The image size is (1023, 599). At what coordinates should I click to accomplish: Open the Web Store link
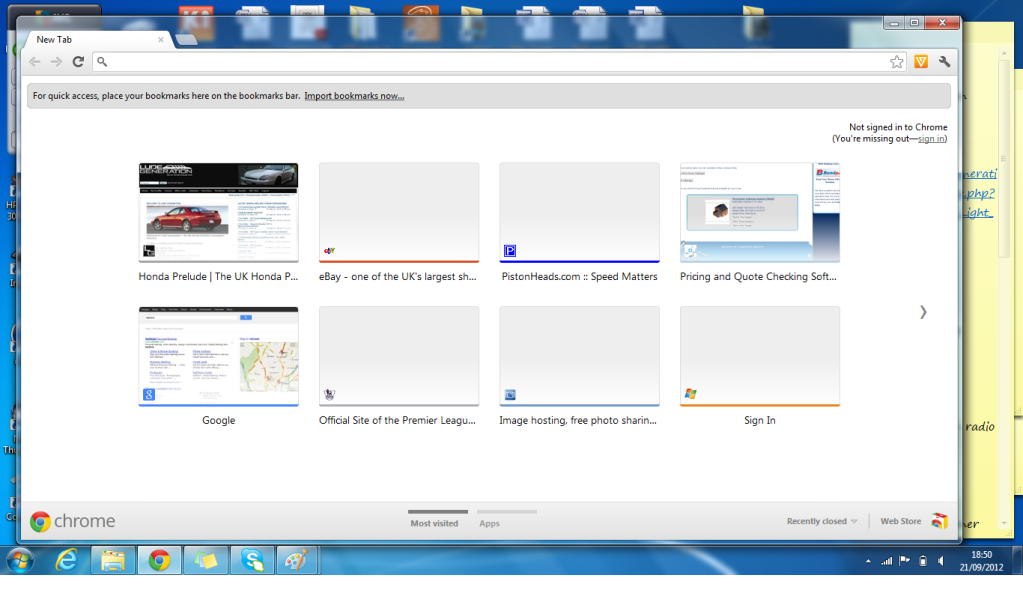coord(900,521)
